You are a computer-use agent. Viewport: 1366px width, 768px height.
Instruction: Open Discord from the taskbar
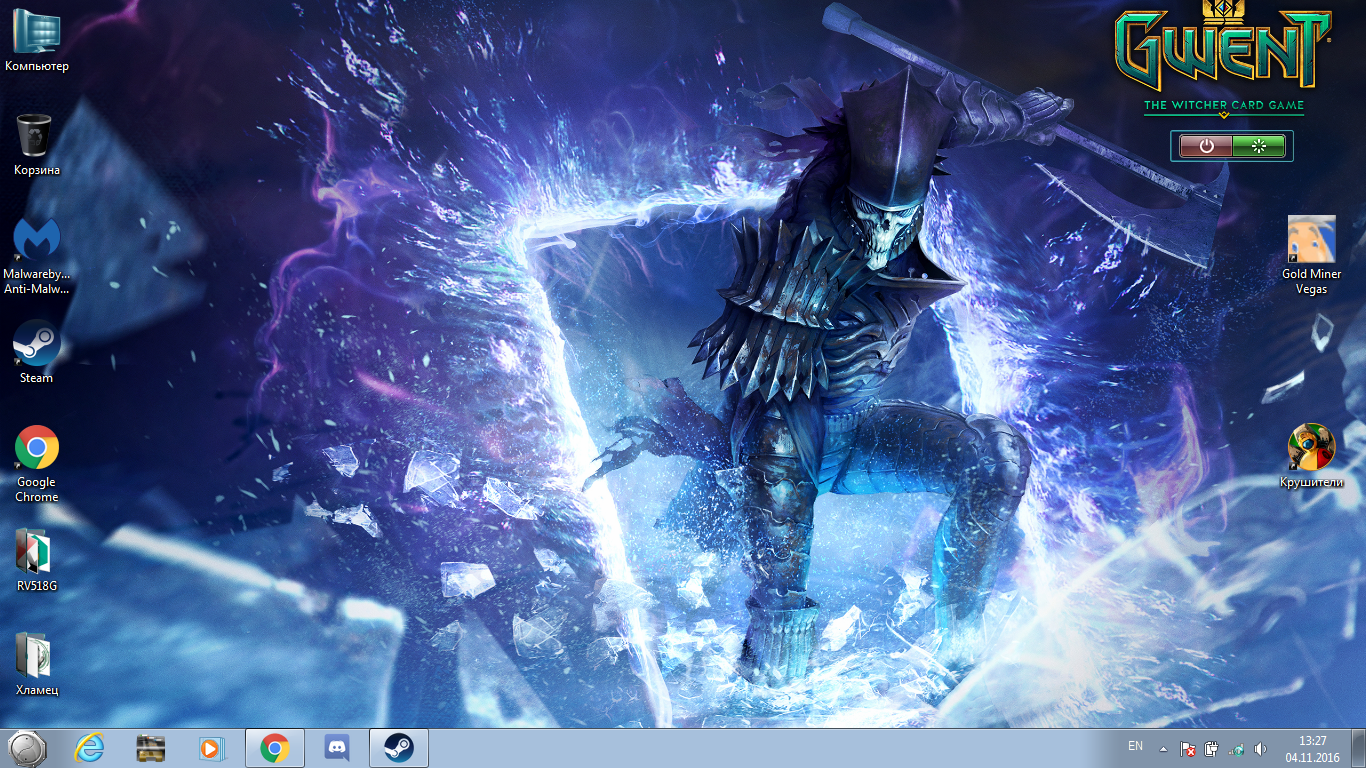(x=337, y=748)
